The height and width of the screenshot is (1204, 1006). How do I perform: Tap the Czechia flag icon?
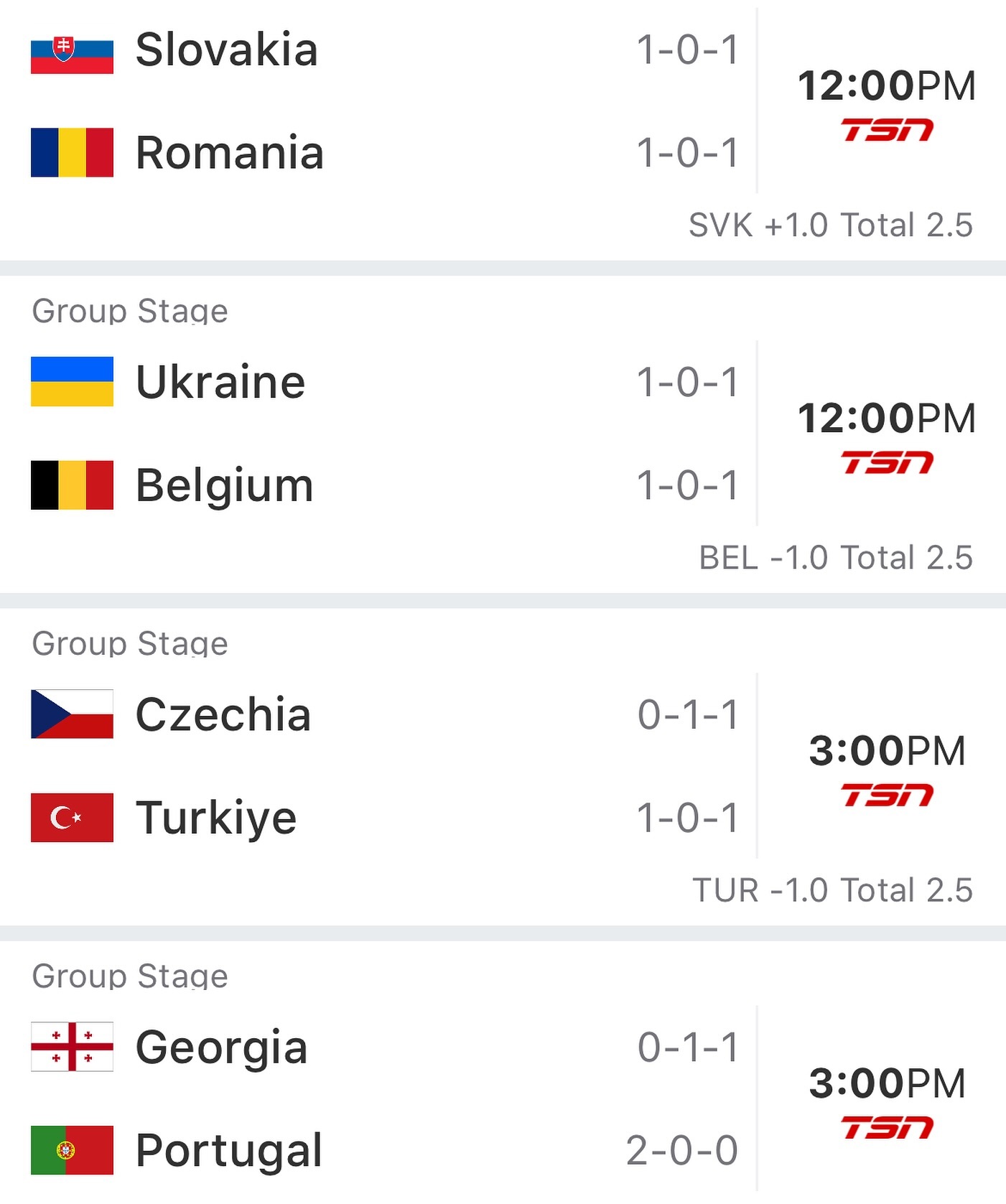click(72, 714)
